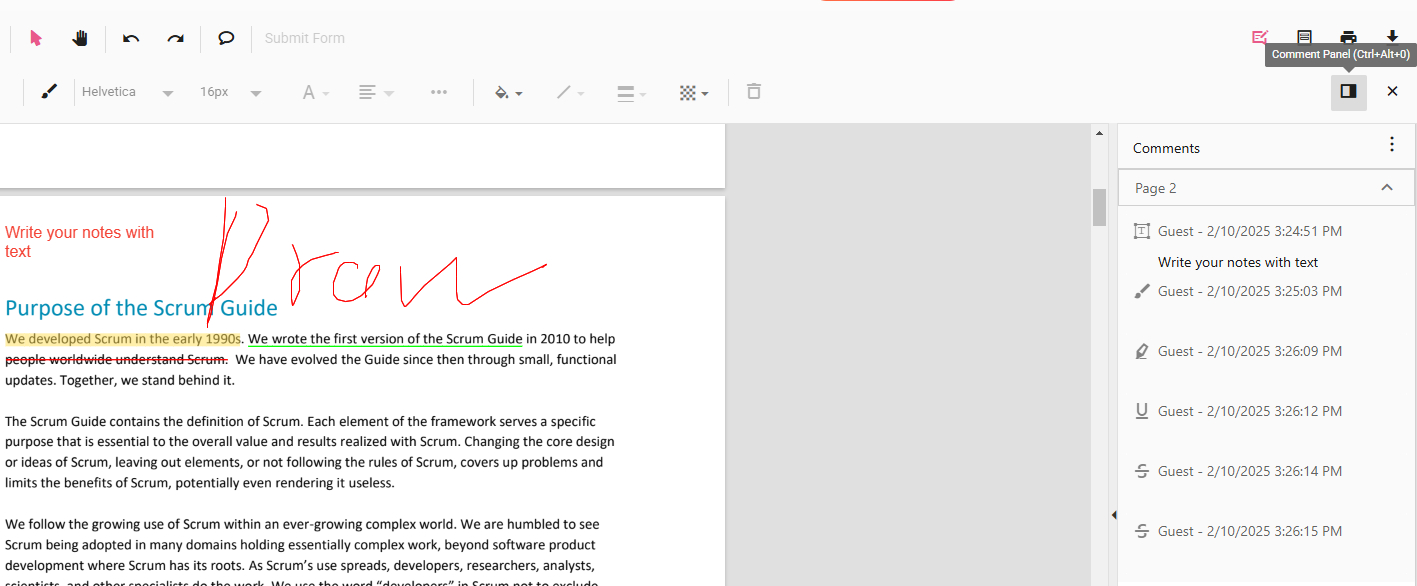Select the pink arrow selection tool
The width and height of the screenshot is (1417, 586).
37,38
